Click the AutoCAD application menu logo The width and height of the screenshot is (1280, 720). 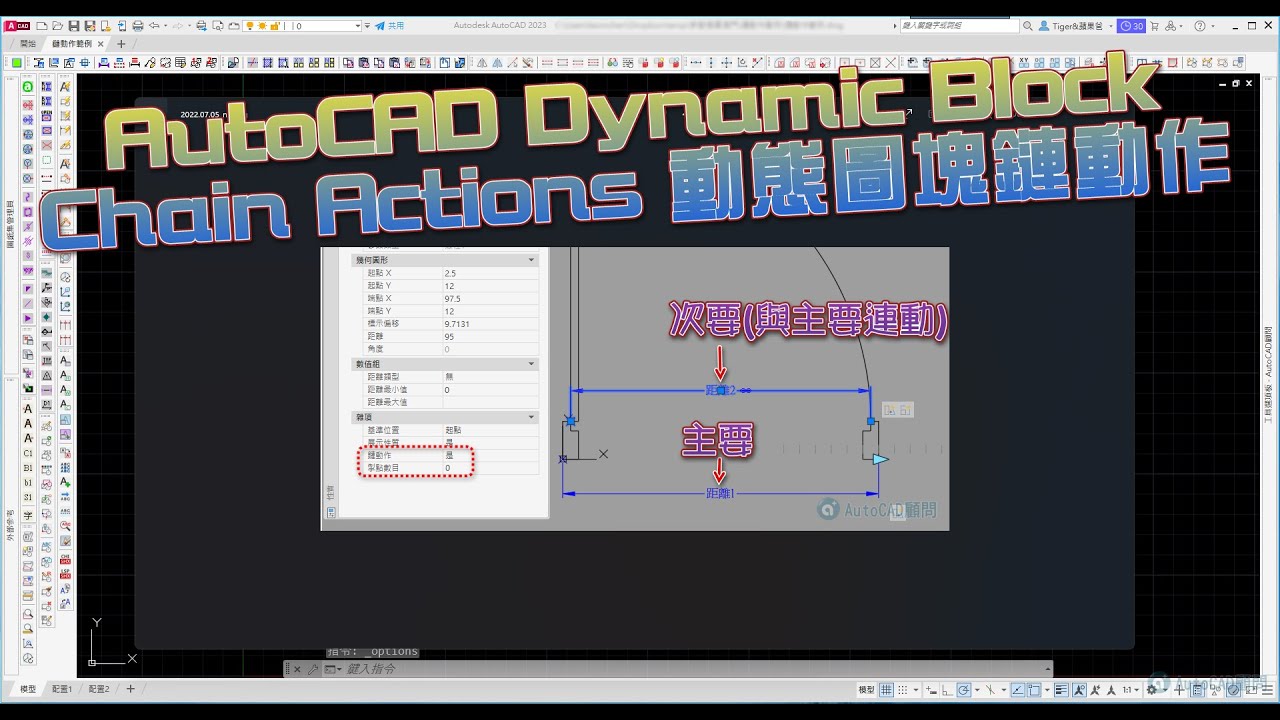coord(18,25)
